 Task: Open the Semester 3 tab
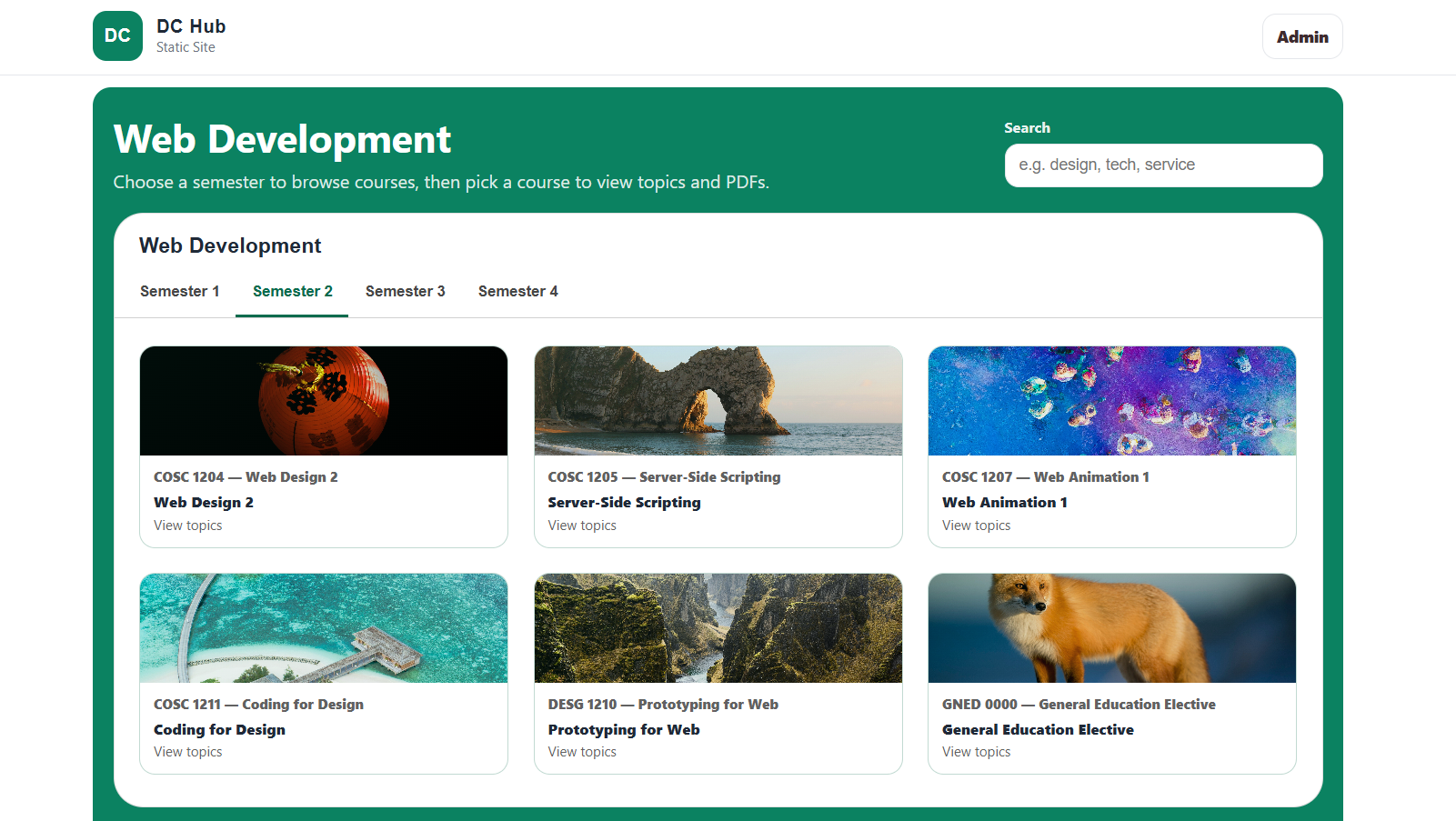405,292
